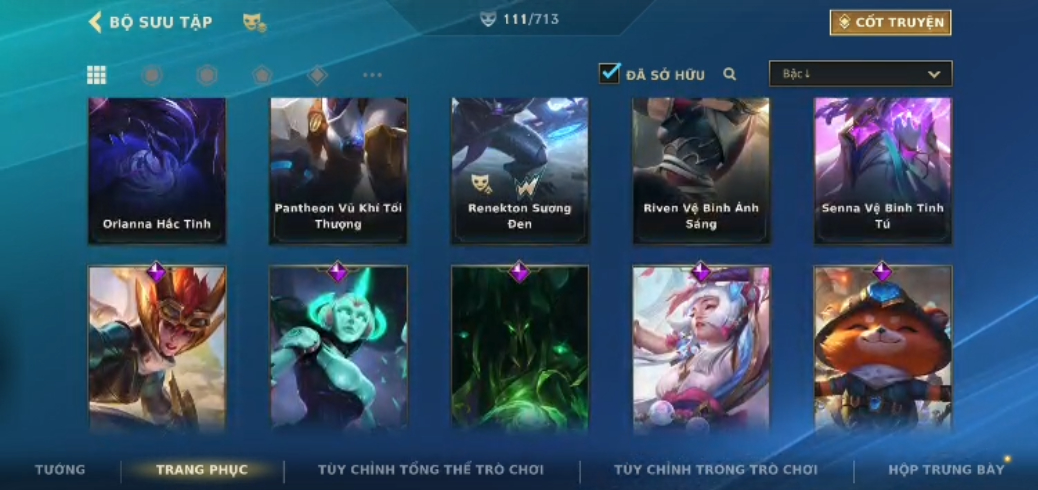Uncheck the Đã Sở Hữu checkbox

(x=609, y=74)
